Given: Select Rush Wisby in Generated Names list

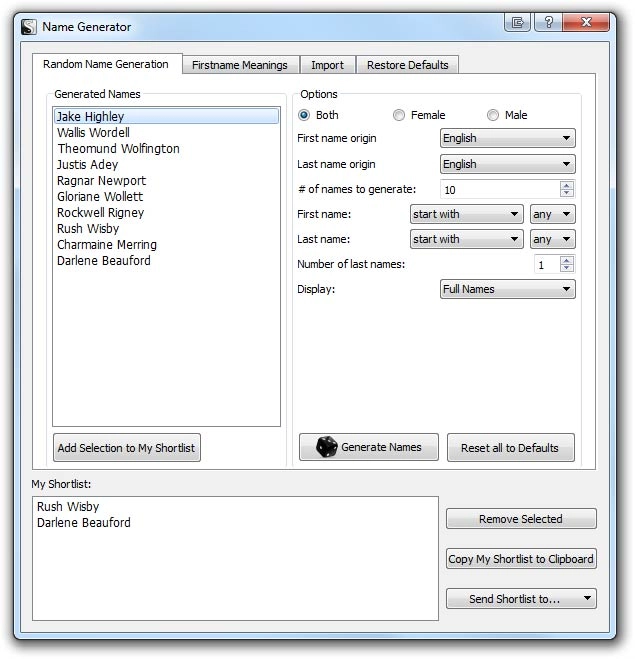Looking at the screenshot, I should coord(166,229).
